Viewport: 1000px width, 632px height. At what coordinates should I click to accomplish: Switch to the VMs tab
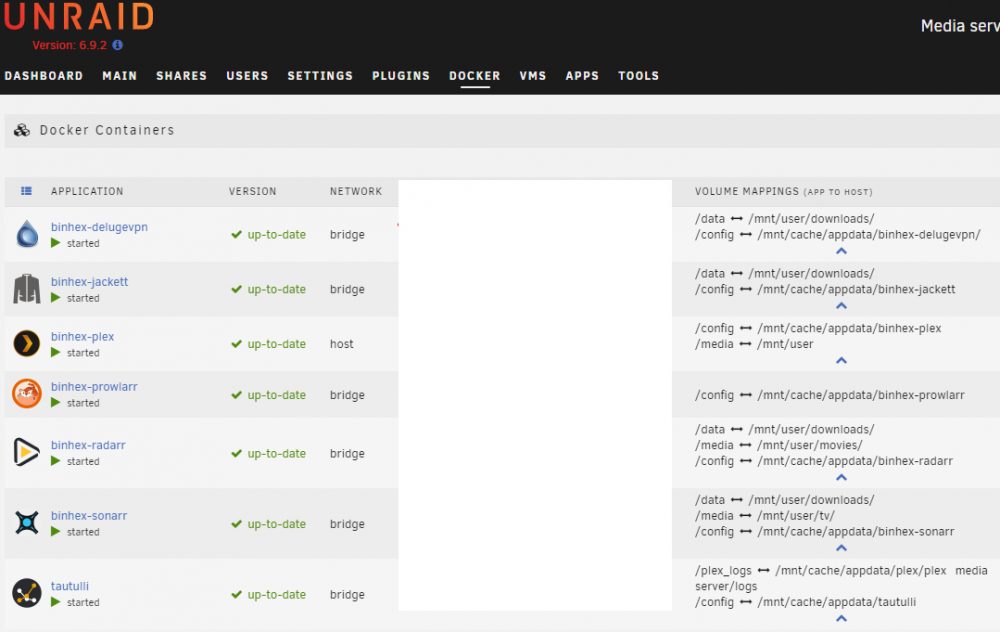(x=533, y=76)
